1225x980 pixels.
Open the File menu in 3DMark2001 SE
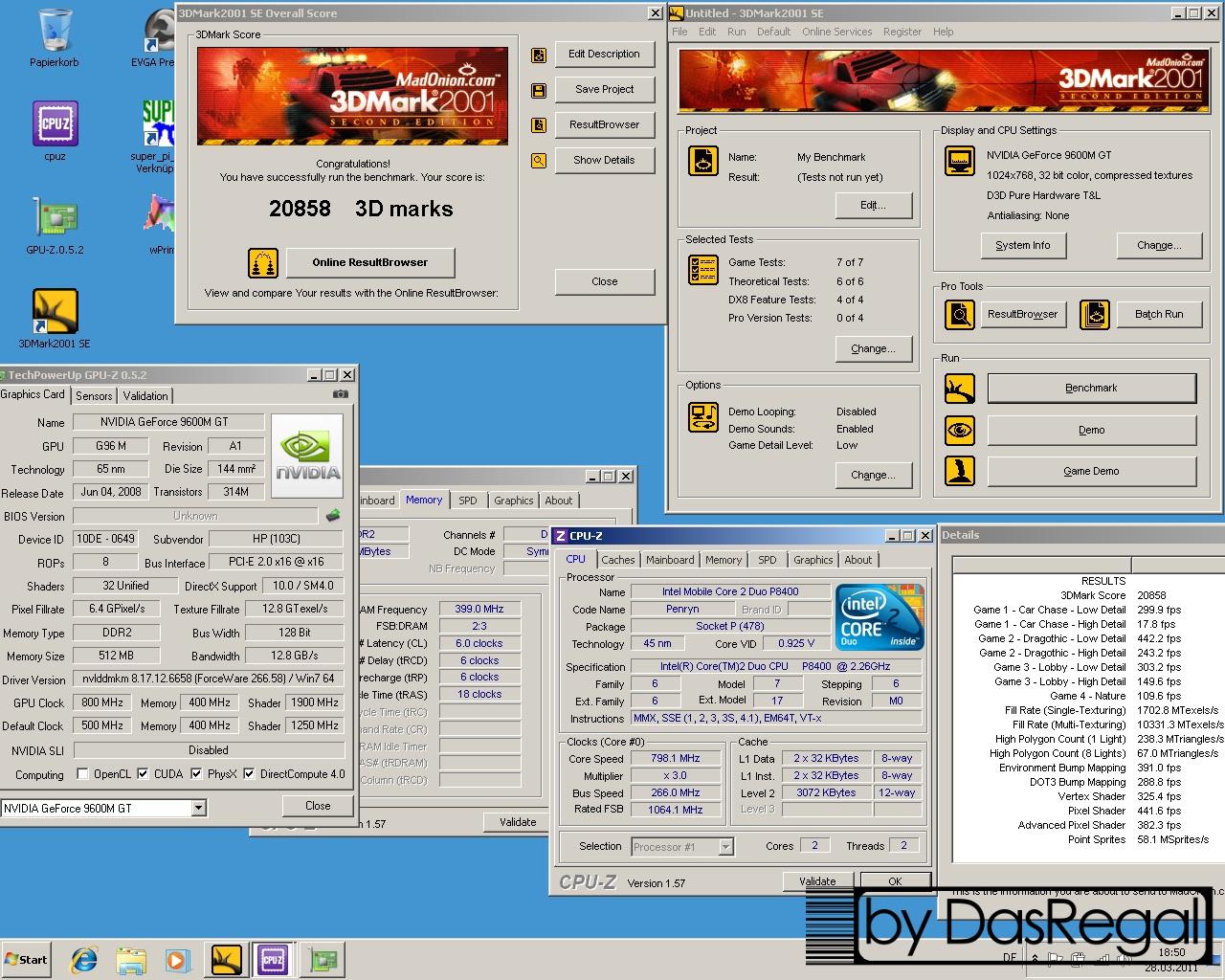pyautogui.click(x=679, y=32)
